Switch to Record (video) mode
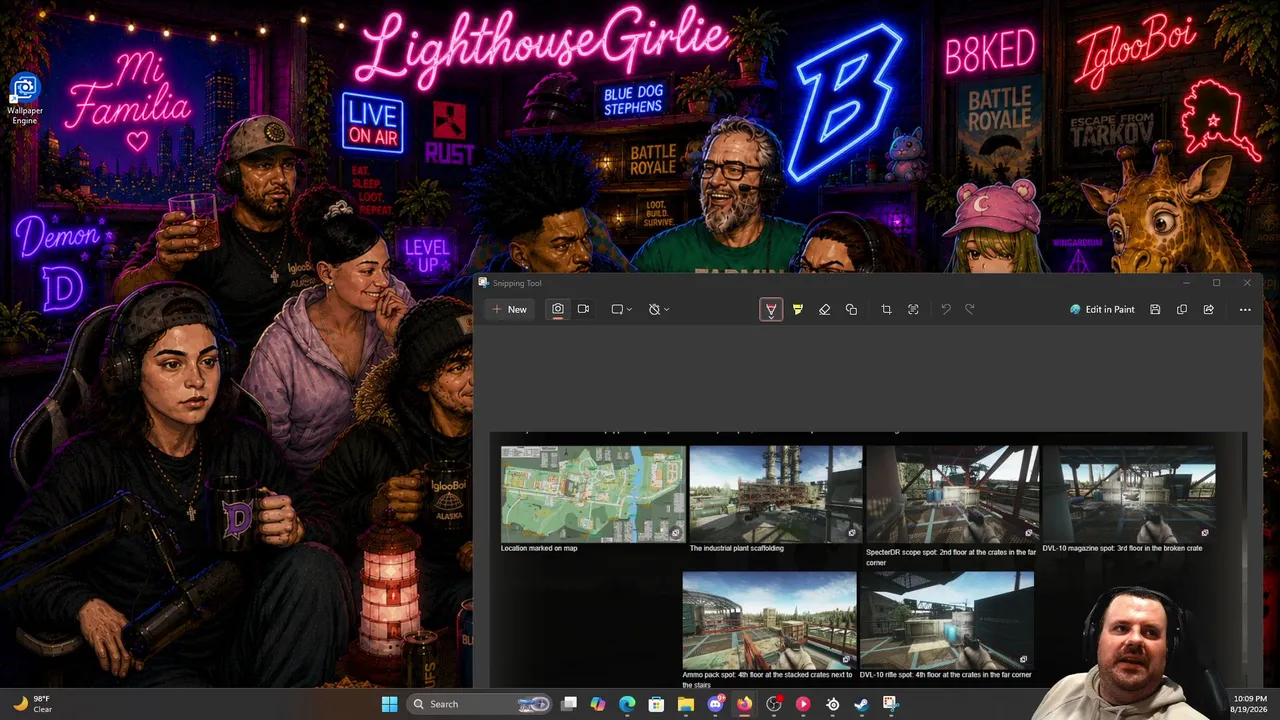 (x=583, y=310)
